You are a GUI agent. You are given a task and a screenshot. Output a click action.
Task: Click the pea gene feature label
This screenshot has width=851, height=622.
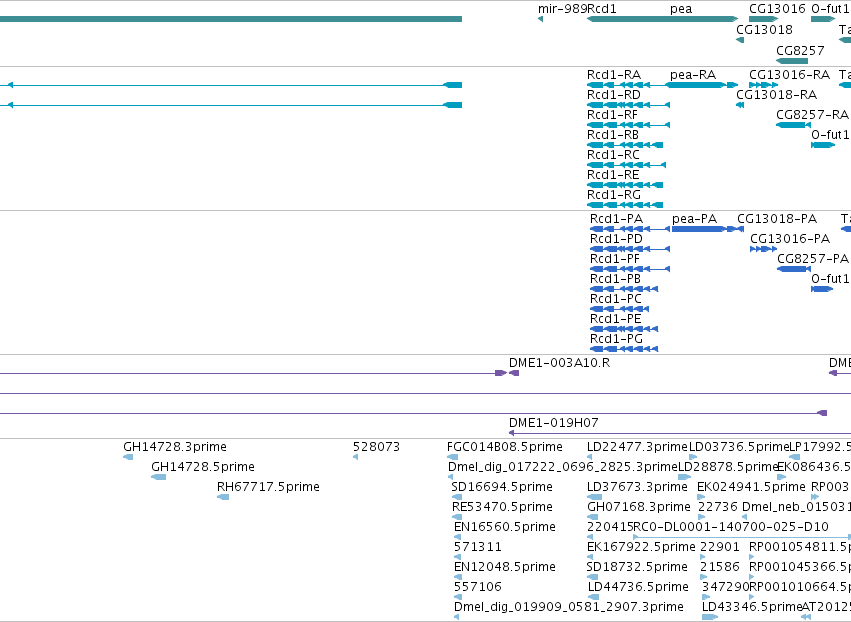[681, 10]
